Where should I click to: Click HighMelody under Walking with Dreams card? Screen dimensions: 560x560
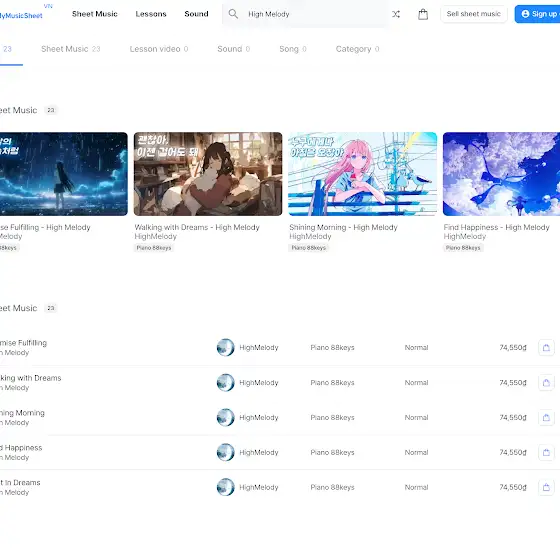coord(156,236)
